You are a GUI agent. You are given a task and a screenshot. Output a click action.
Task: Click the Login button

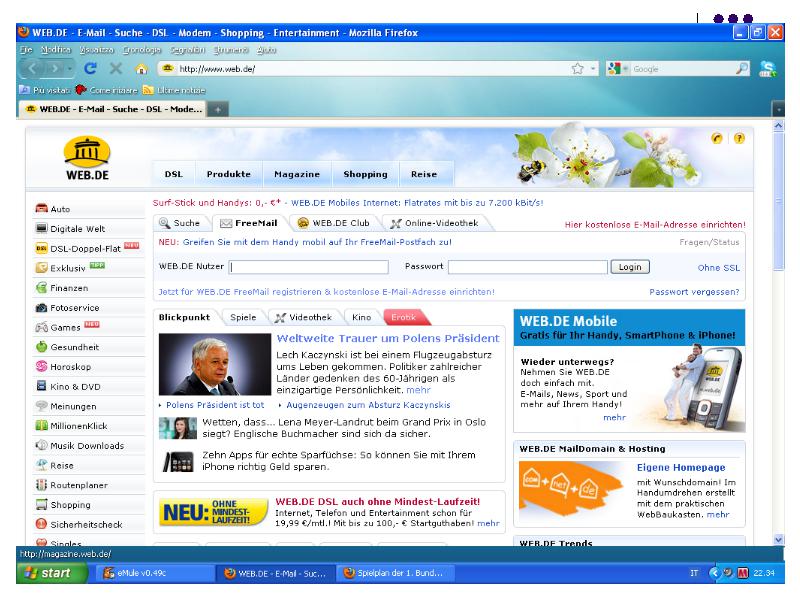pos(630,267)
